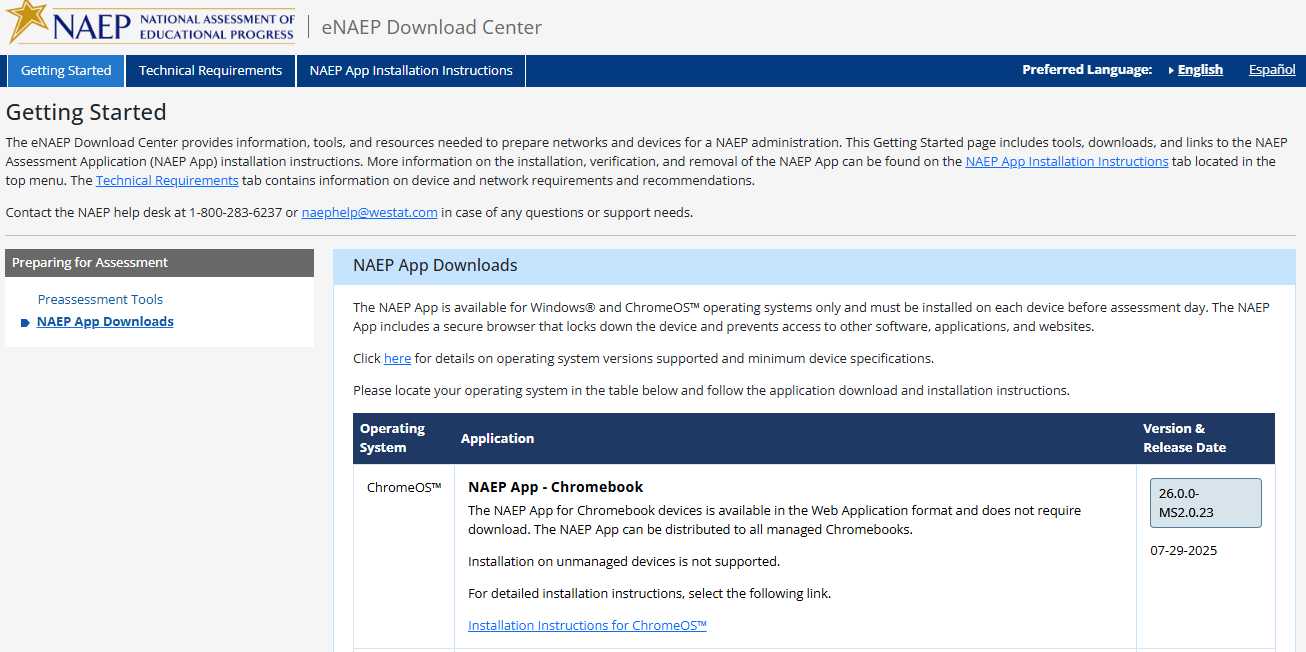Select English as preferred language
This screenshot has height=652, width=1306.
click(1200, 70)
